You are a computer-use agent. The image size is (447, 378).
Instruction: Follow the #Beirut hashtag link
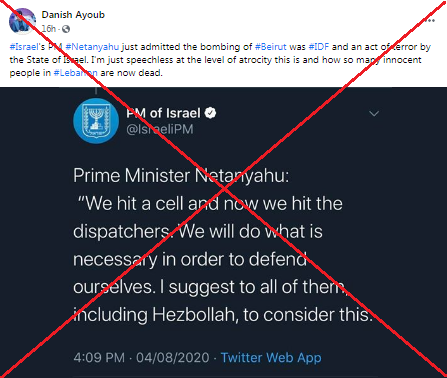tap(271, 47)
